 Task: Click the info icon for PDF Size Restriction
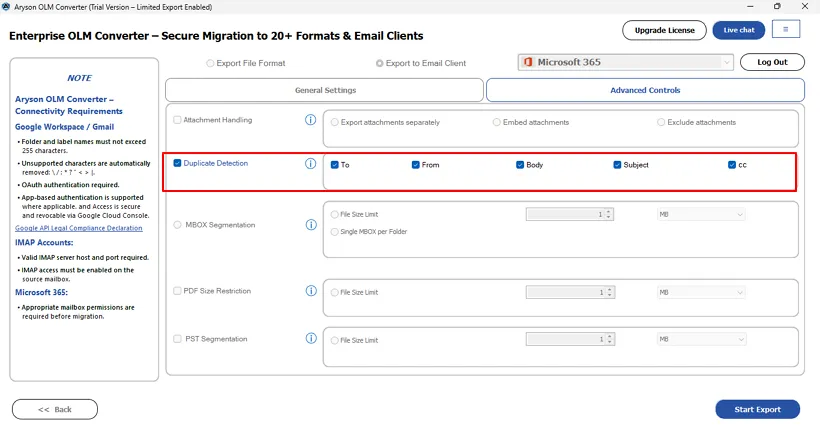[x=310, y=291]
